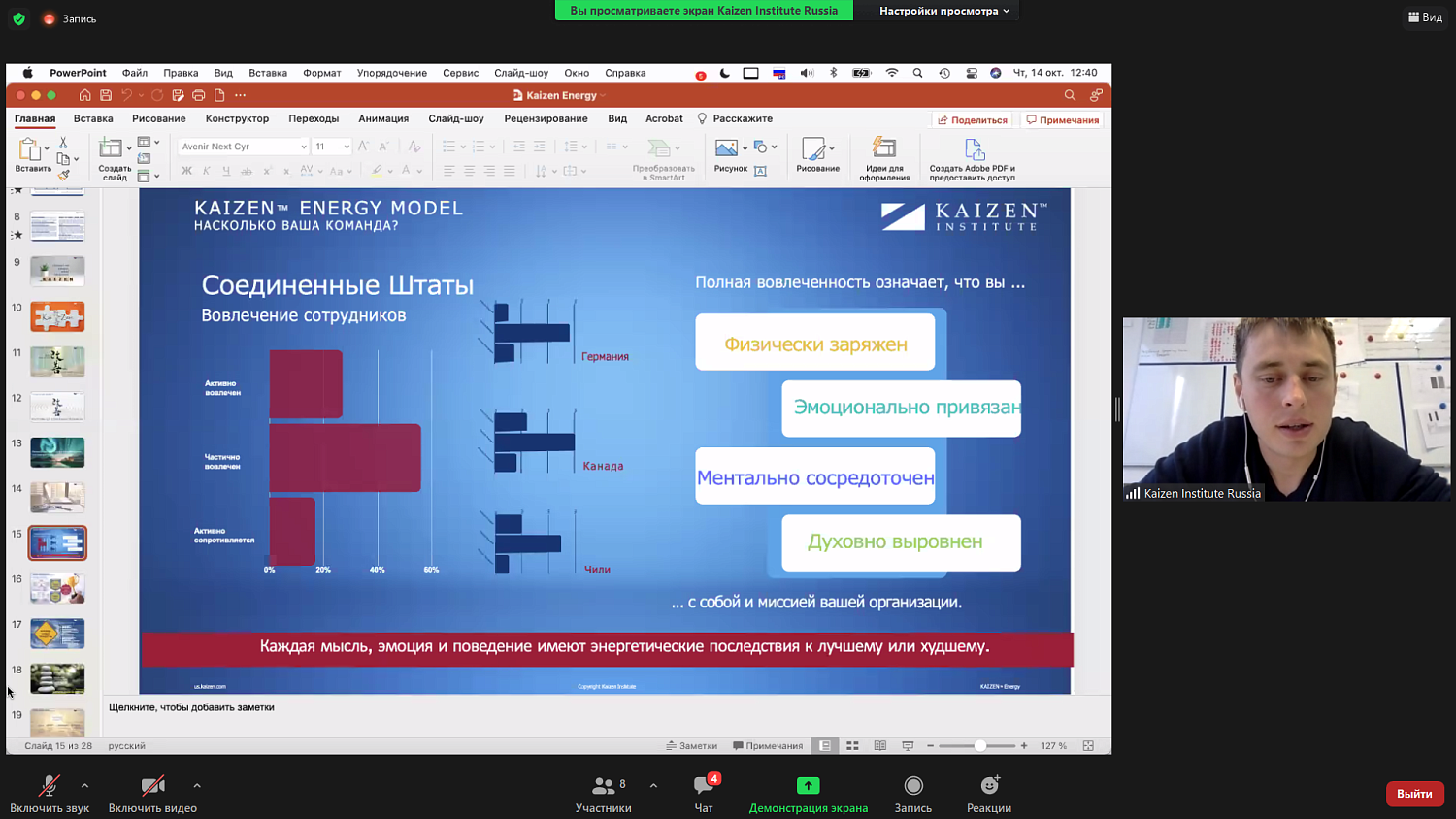
Task: Click the Format Painter brush icon
Action: pyautogui.click(x=63, y=176)
